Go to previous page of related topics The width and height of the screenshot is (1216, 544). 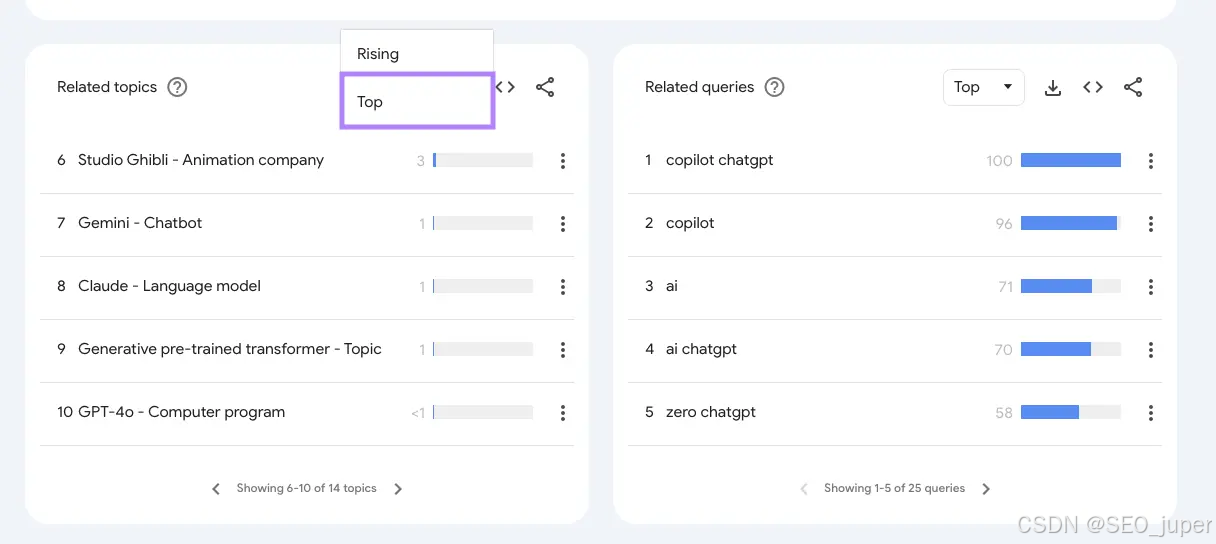tap(215, 489)
